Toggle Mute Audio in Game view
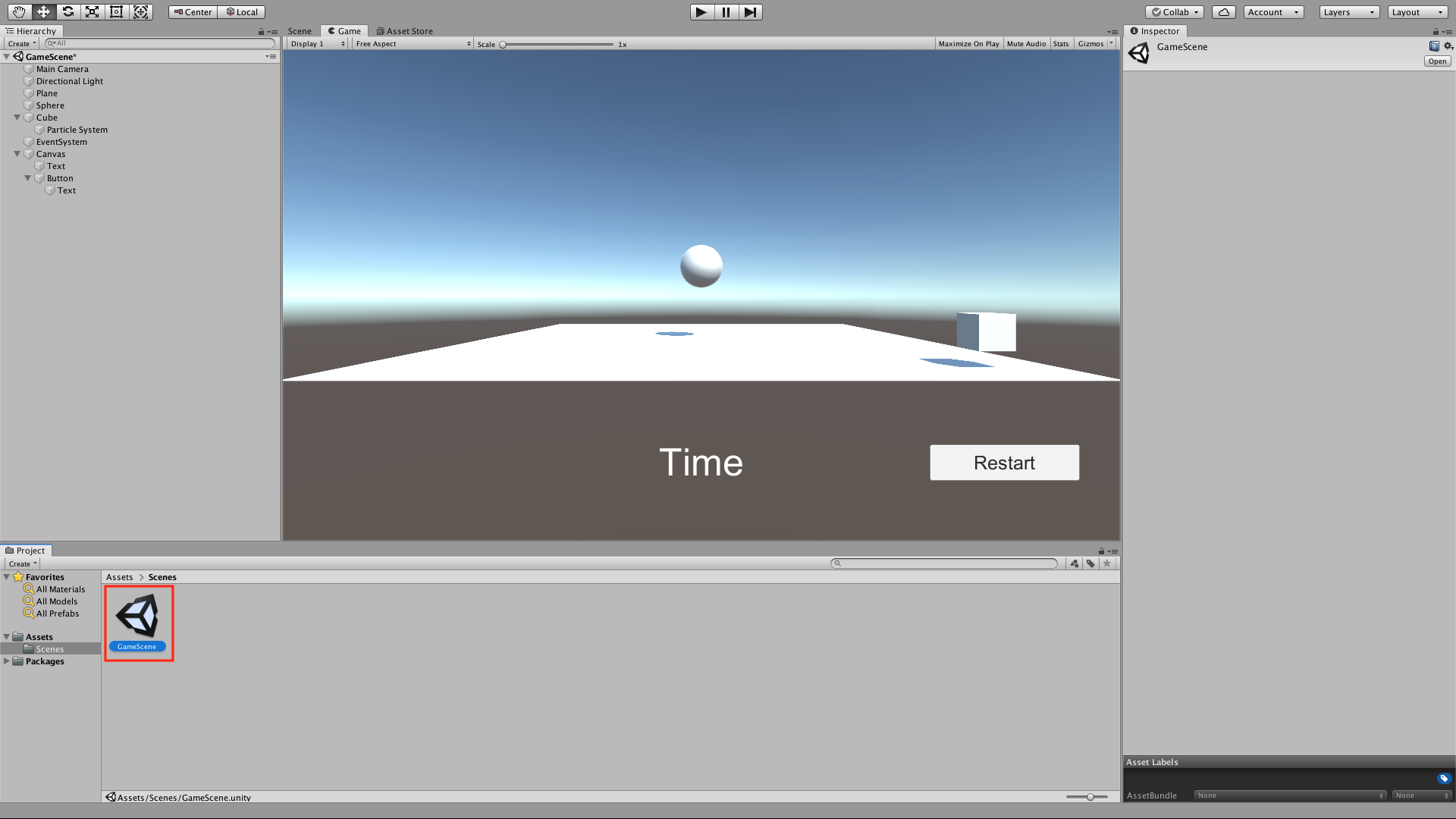Image resolution: width=1456 pixels, height=819 pixels. tap(1026, 44)
